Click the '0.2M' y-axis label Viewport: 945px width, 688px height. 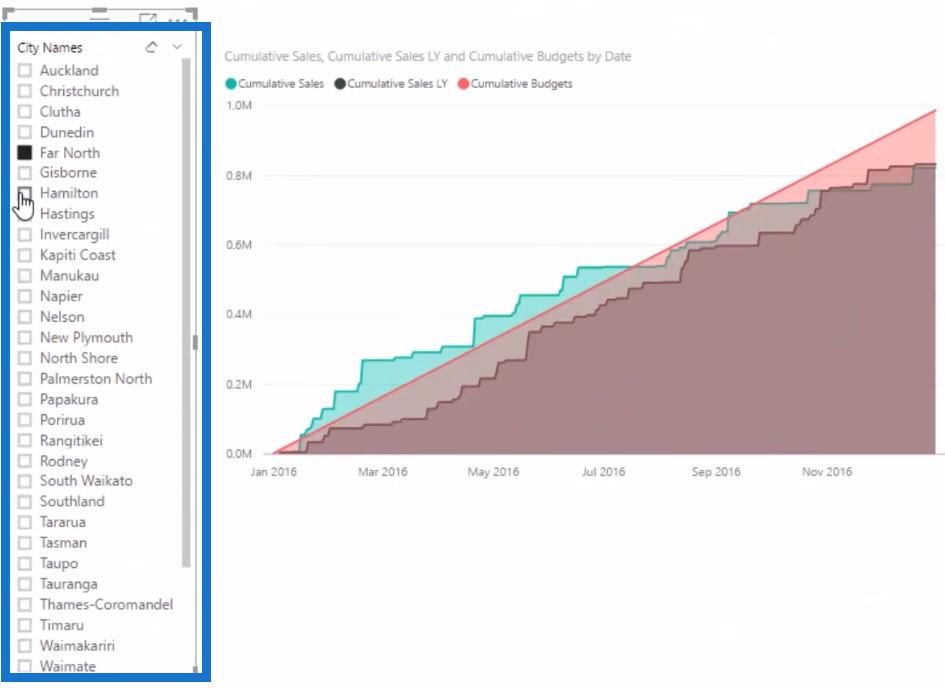click(239, 384)
